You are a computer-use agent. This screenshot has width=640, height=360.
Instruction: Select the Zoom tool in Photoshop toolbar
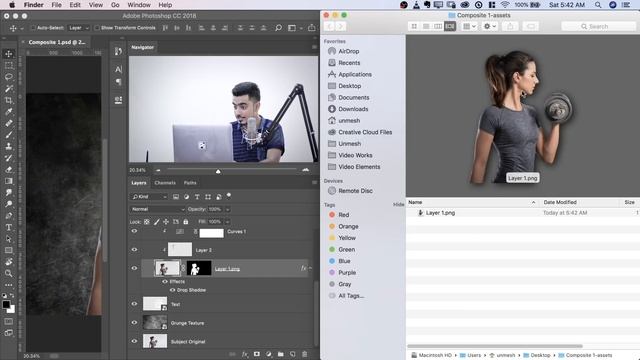[x=9, y=273]
